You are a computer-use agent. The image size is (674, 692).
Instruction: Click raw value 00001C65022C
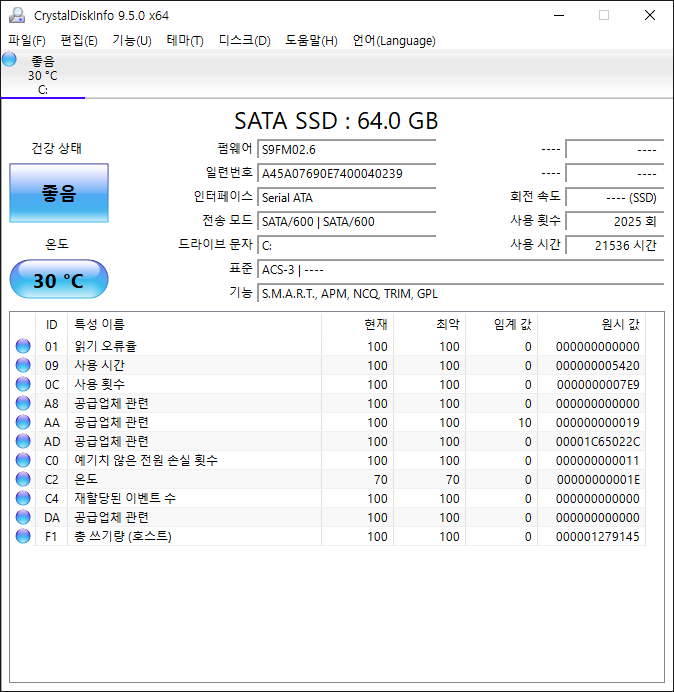(598, 441)
